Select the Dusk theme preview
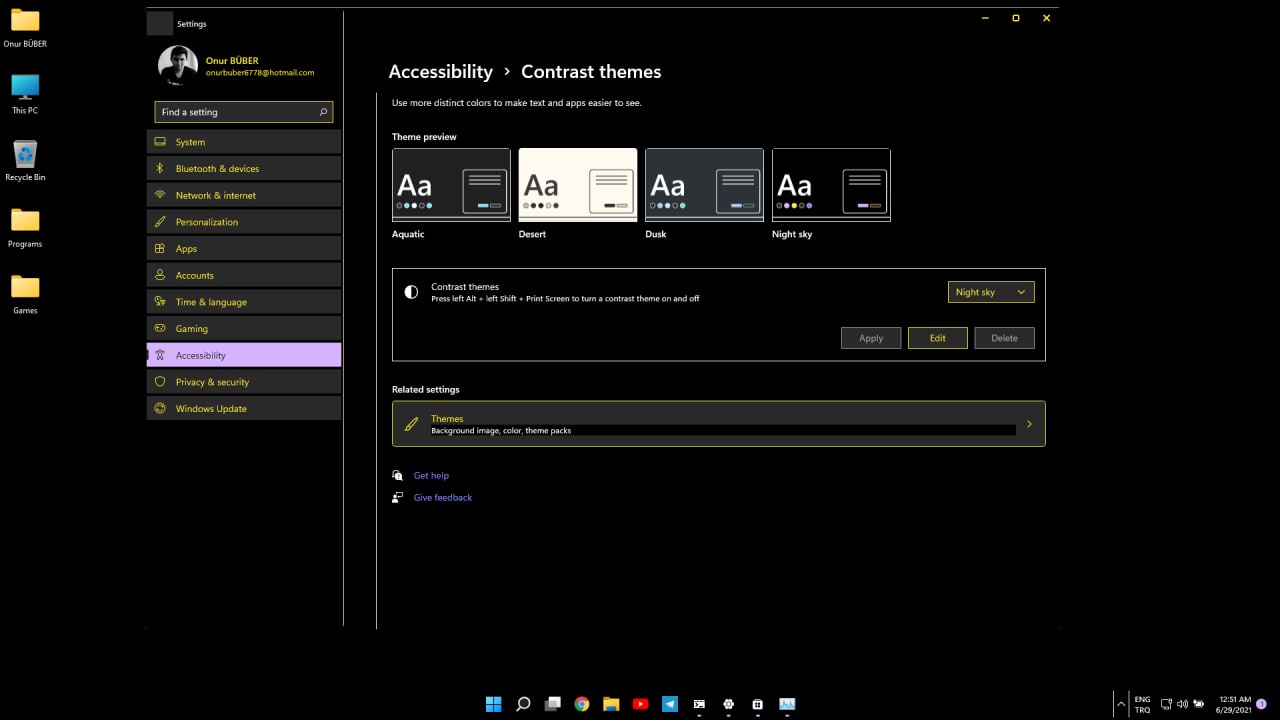 pyautogui.click(x=704, y=184)
